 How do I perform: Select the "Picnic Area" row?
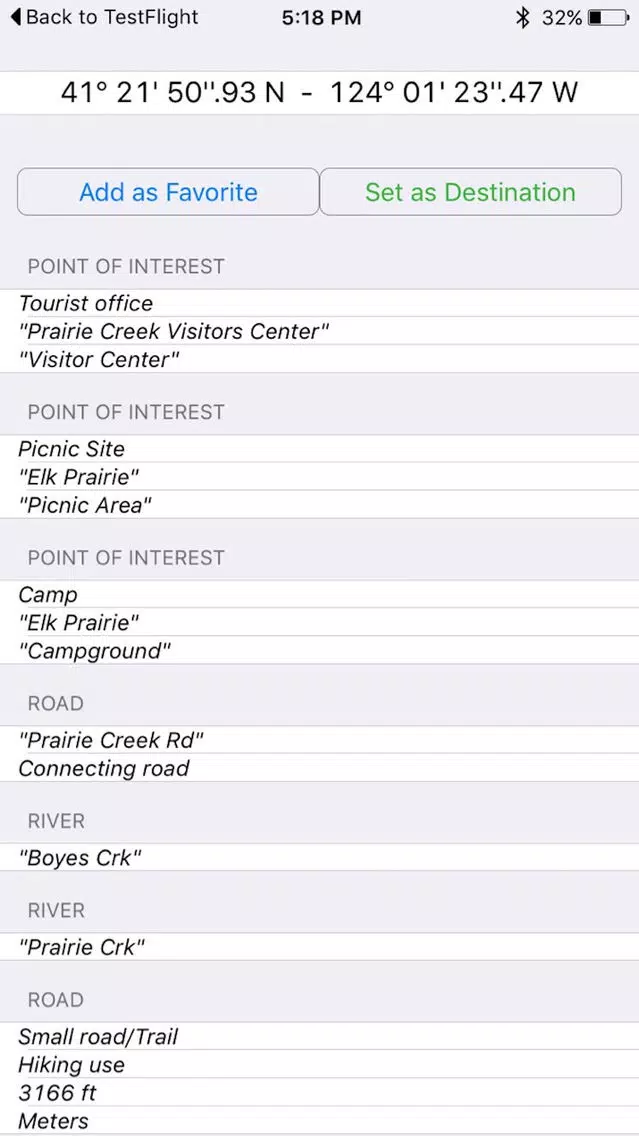pyautogui.click(x=320, y=505)
